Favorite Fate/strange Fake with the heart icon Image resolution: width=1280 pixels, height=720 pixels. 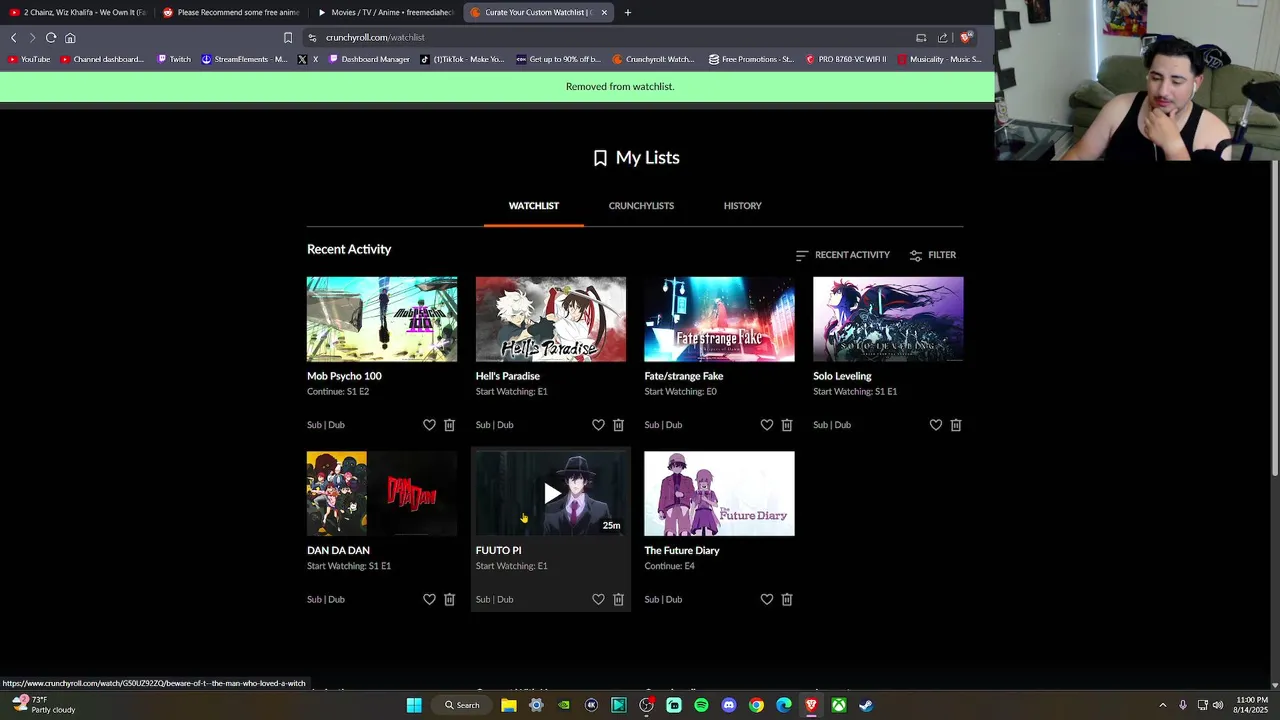pyautogui.click(x=767, y=425)
